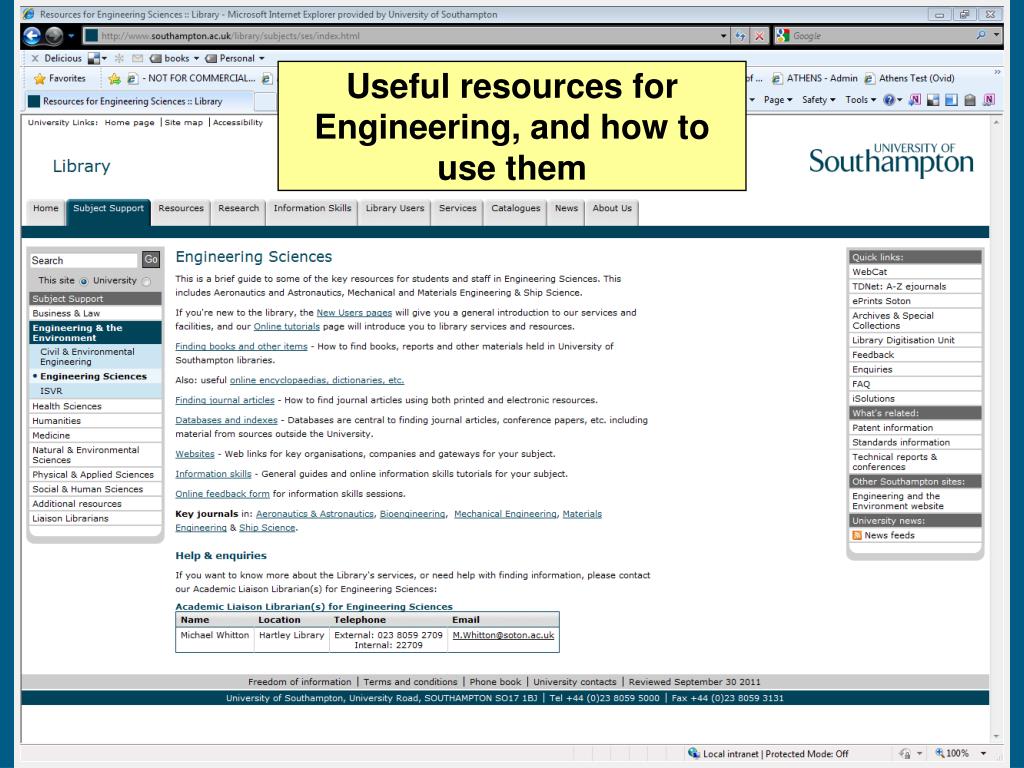1024x768 pixels.
Task: Expand favorites bar overflow chevron
Action: point(997,72)
